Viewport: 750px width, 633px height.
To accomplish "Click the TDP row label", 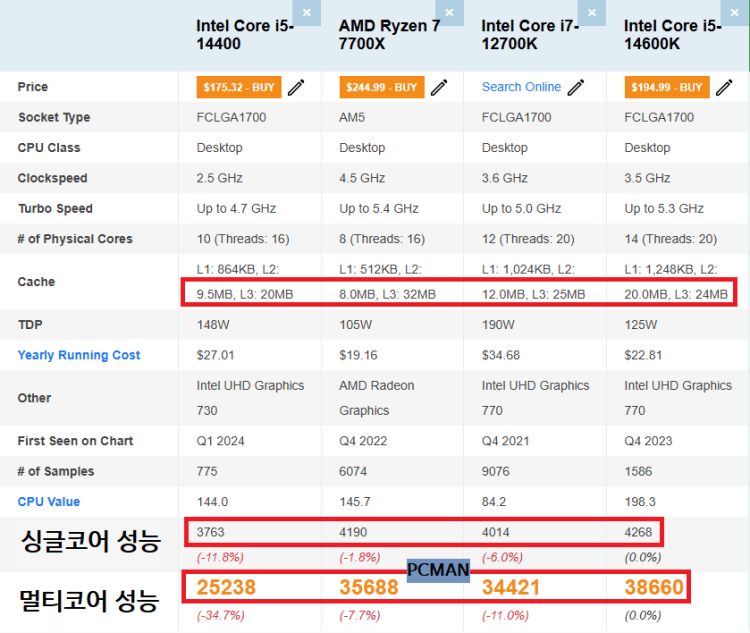I will [30, 325].
